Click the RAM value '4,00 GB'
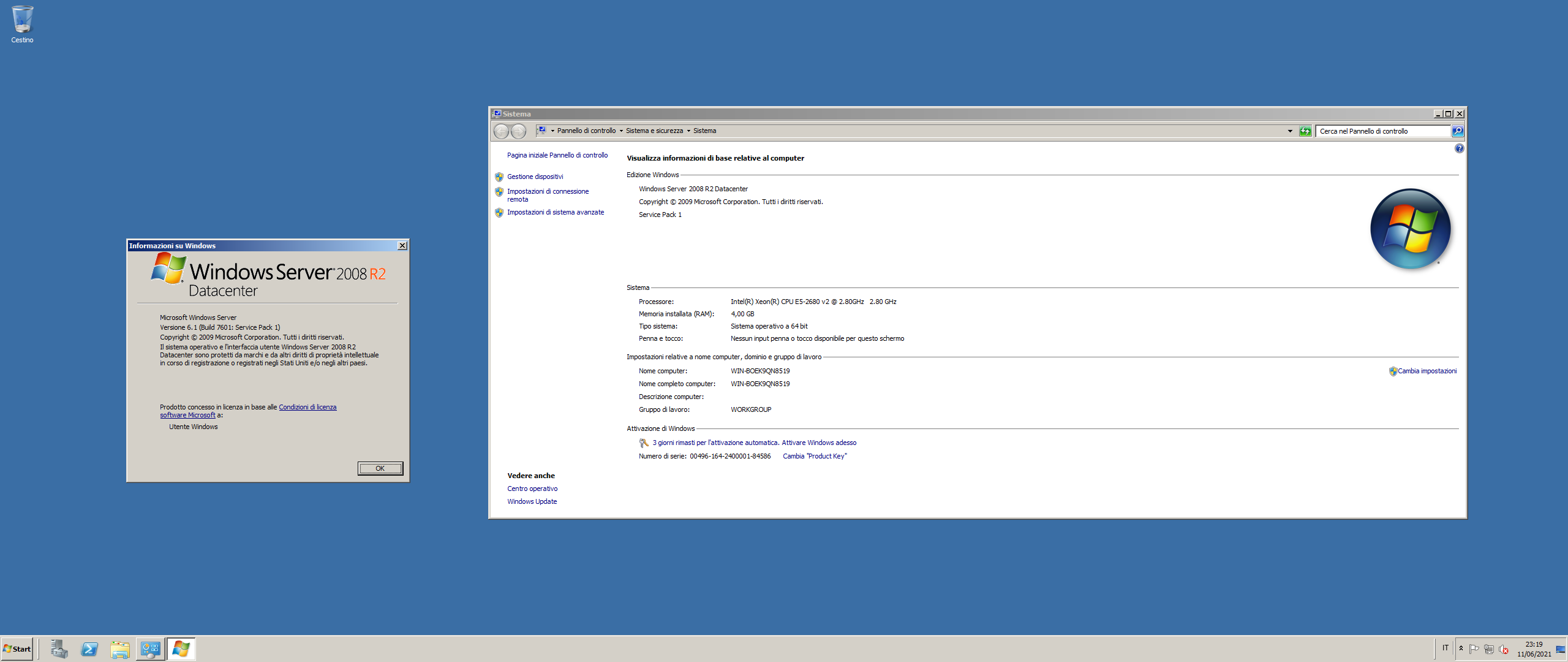1568x662 pixels. 742,314
